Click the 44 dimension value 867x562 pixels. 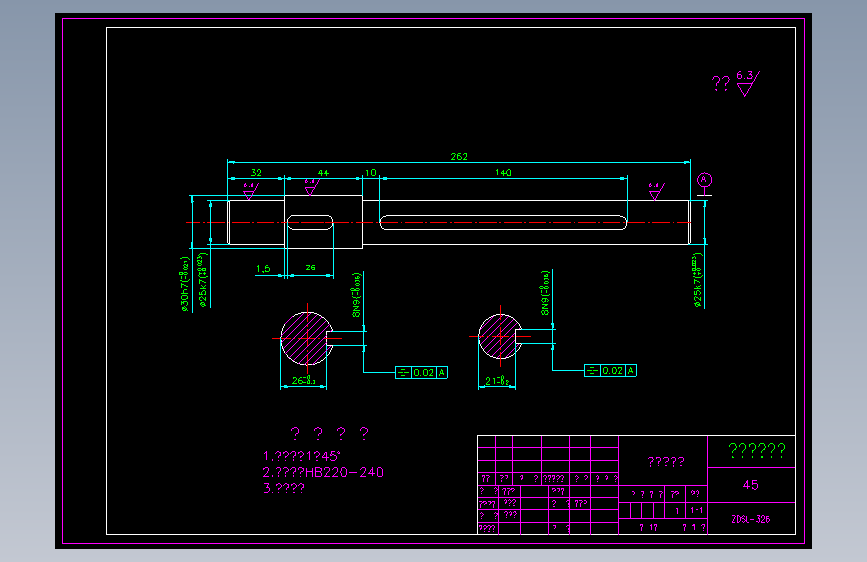[323, 173]
